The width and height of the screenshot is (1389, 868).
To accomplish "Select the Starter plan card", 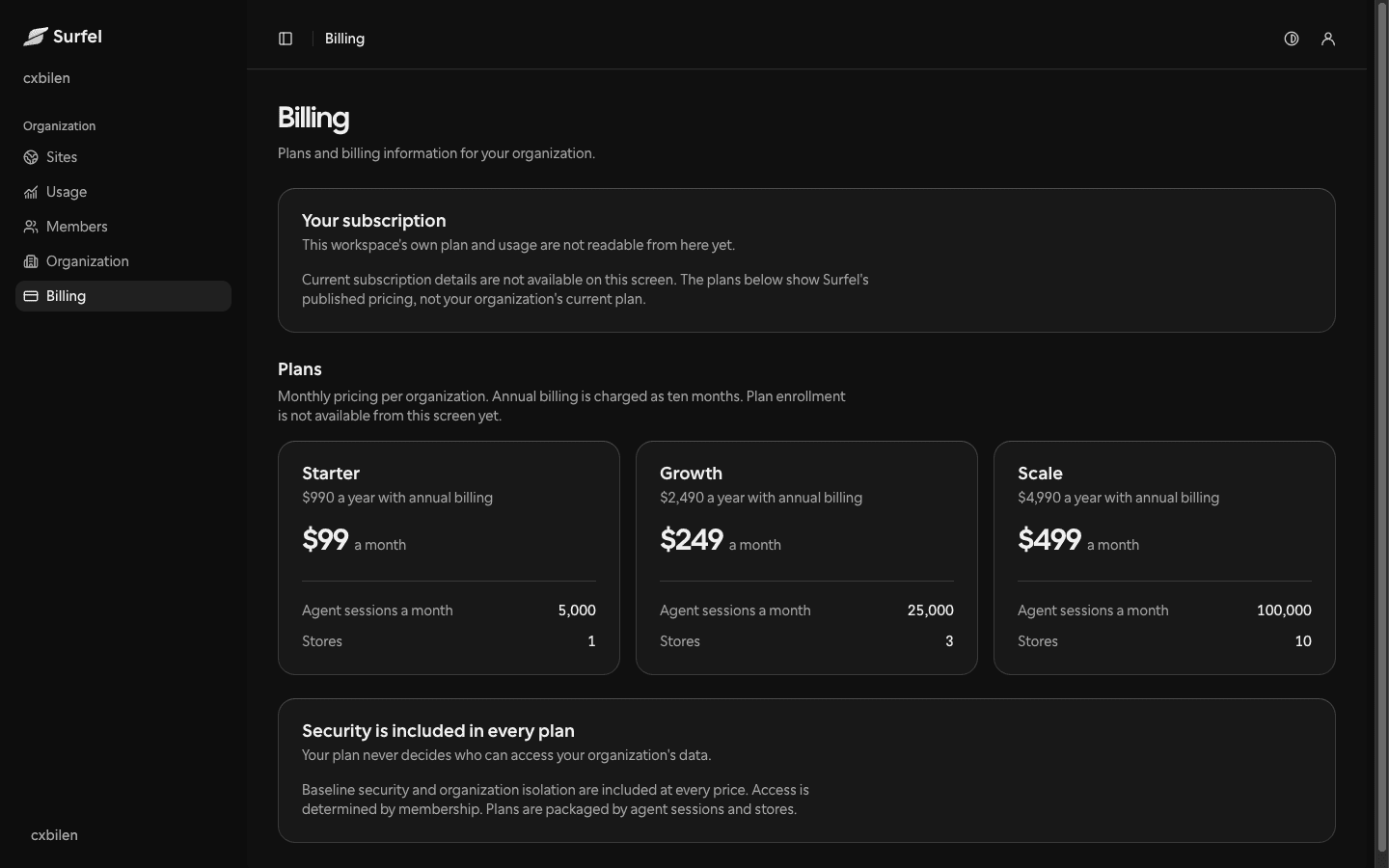I will point(449,557).
